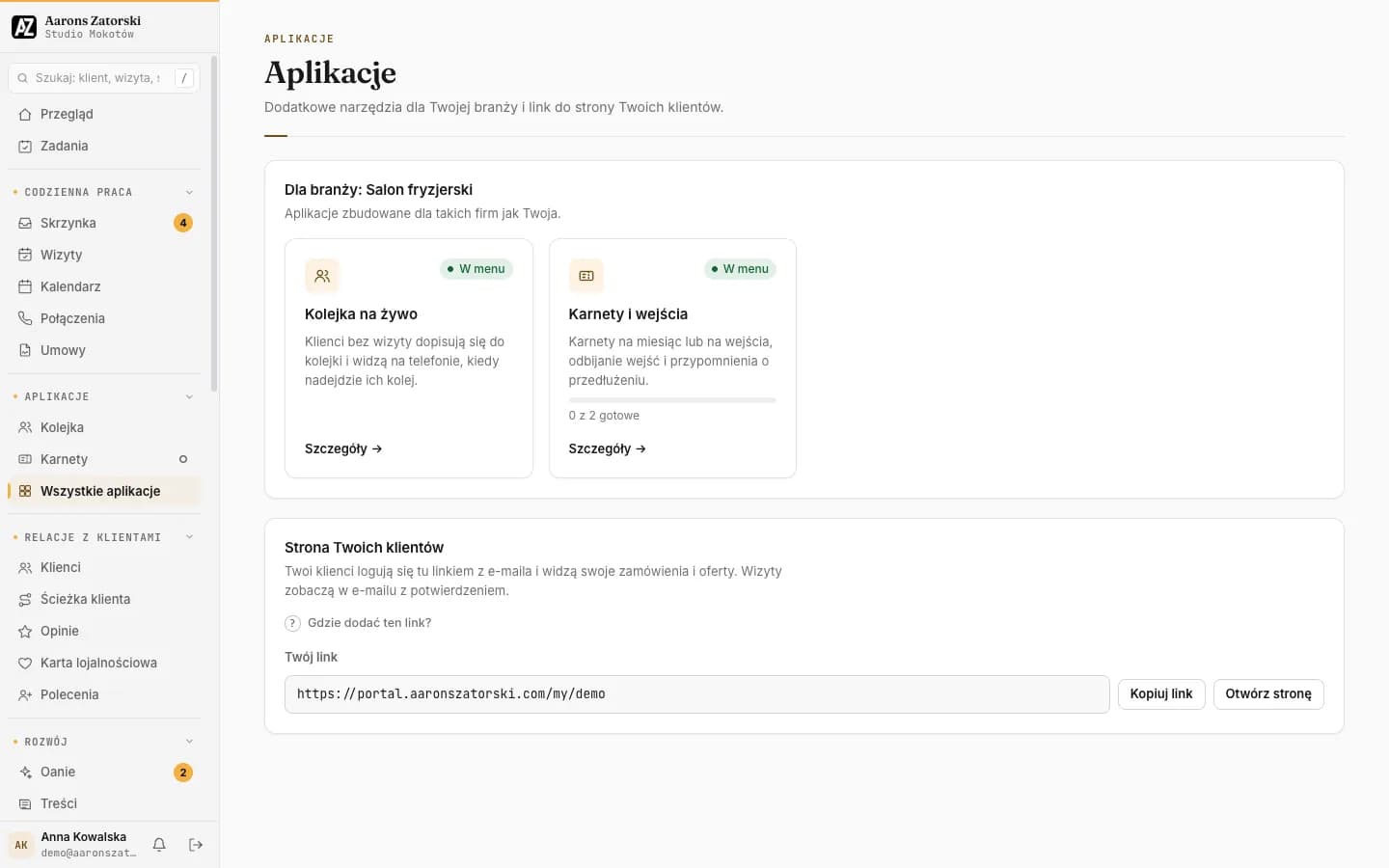Viewport: 1389px width, 868px height.
Task: Collapse the Relacje z klientami section
Action: (189, 537)
